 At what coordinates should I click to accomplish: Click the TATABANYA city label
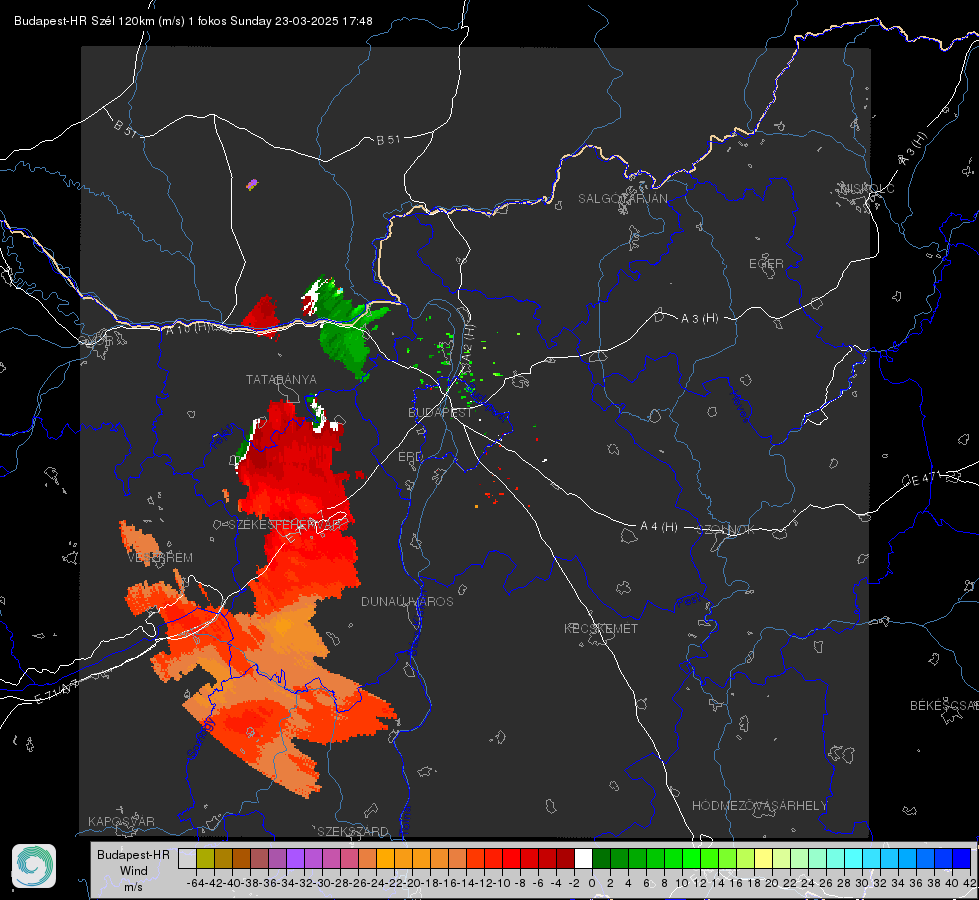click(281, 380)
